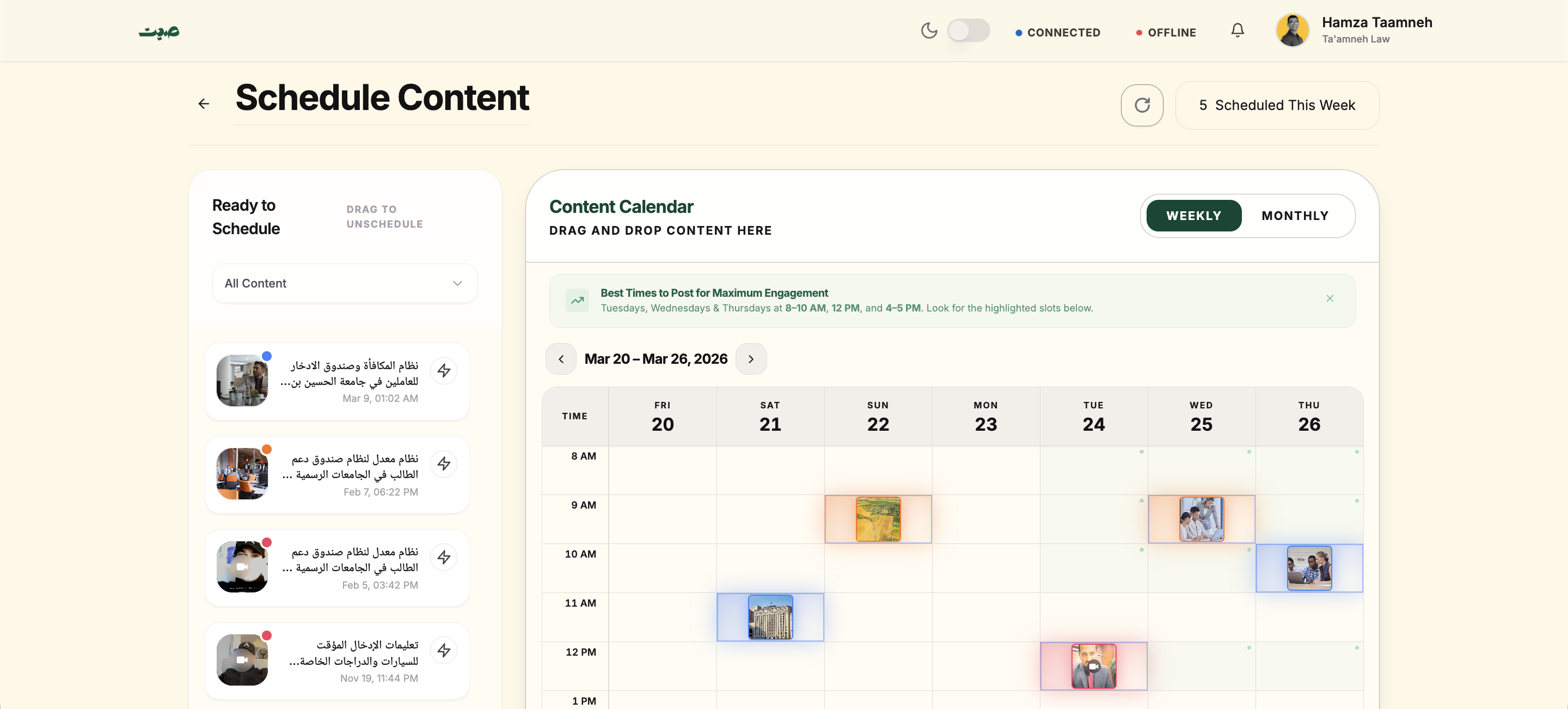
Task: Switch calendar to Monthly view
Action: coord(1295,216)
